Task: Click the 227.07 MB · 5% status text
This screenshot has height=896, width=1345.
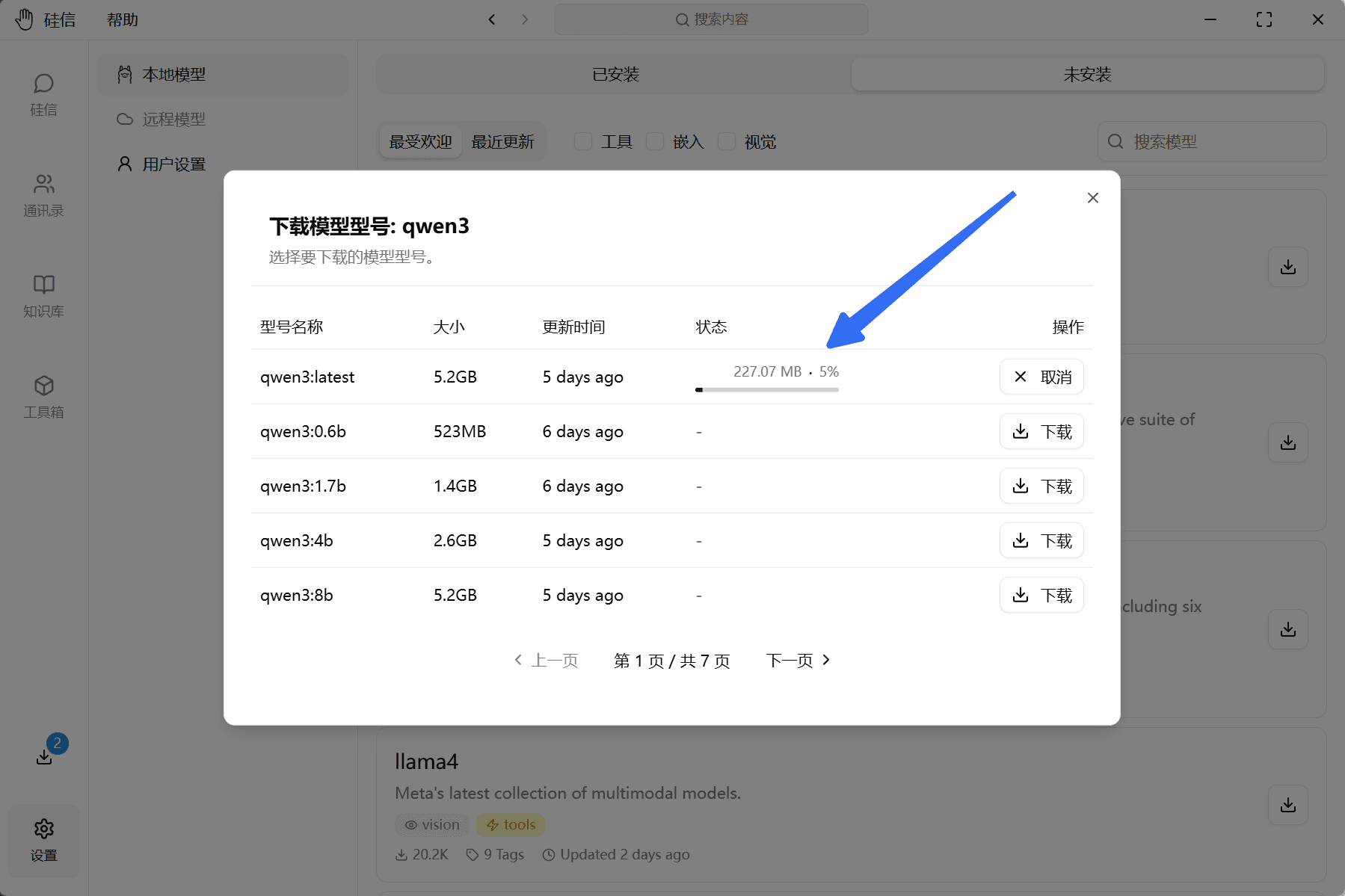Action: tap(786, 371)
